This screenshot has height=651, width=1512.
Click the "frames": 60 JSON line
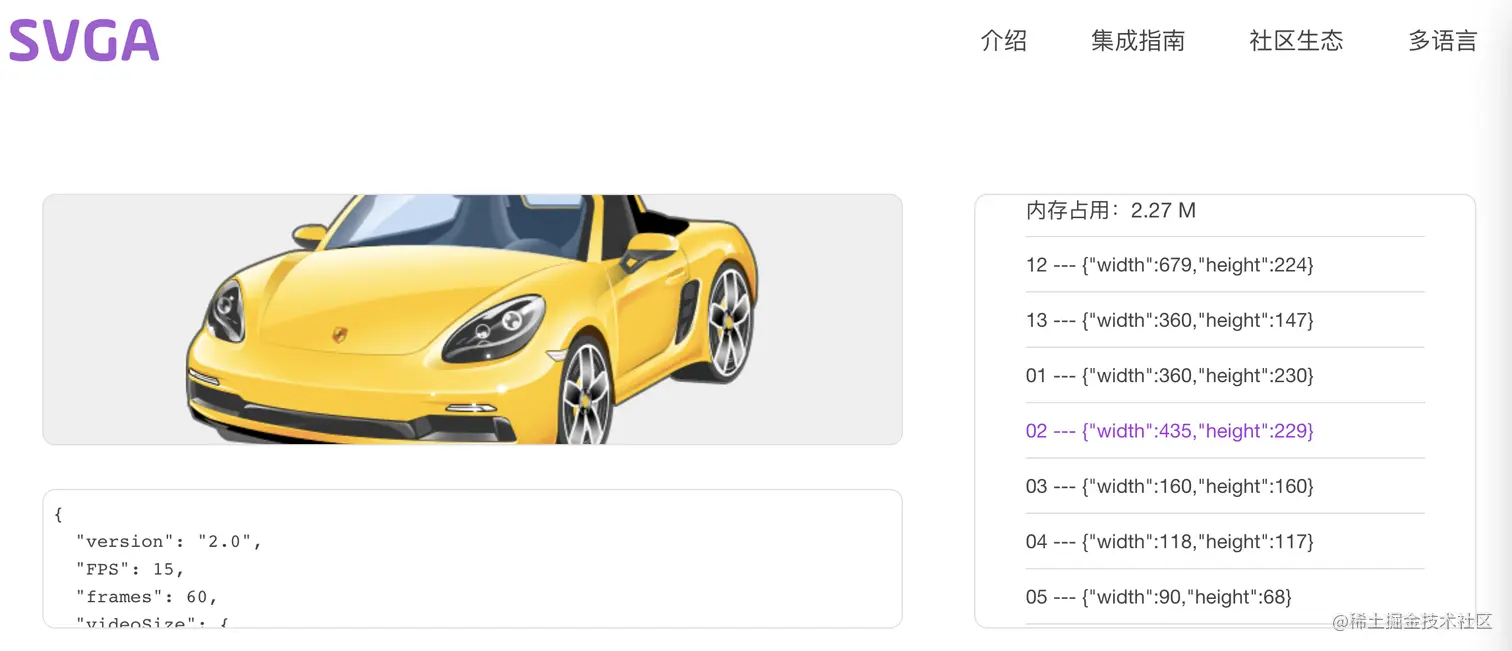pos(147,597)
